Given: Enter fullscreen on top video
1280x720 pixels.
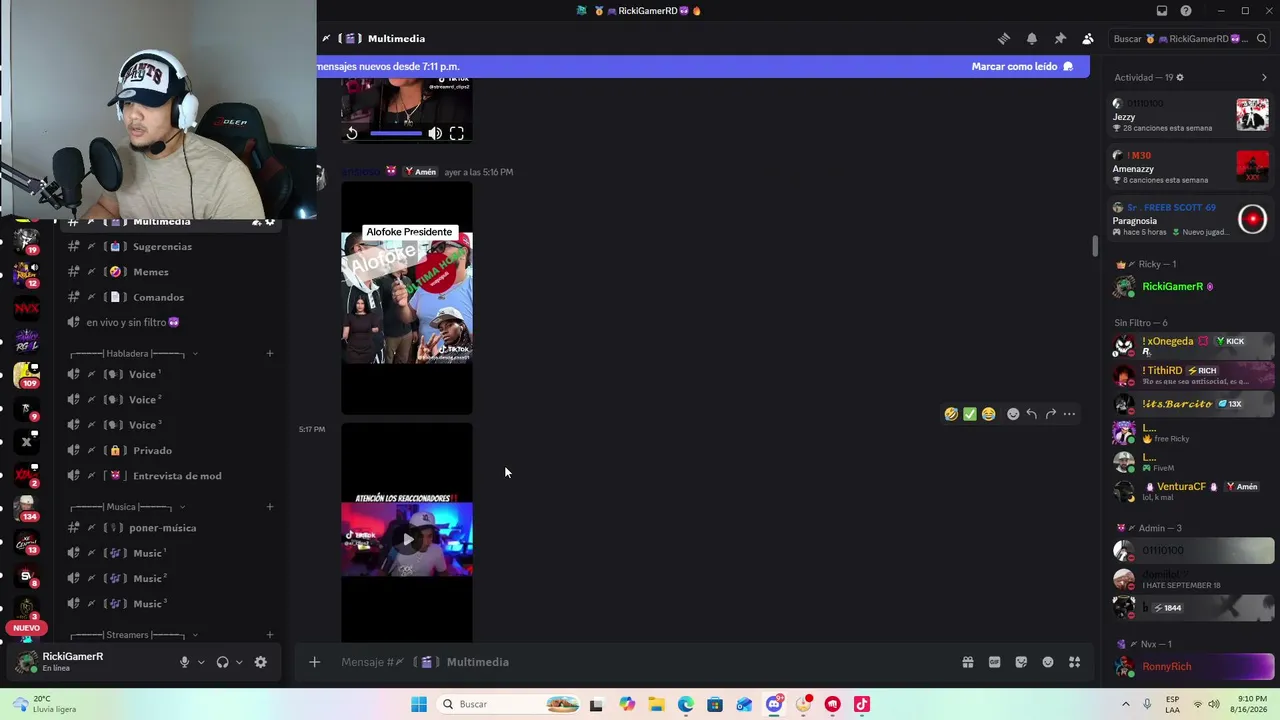Looking at the screenshot, I should click(x=457, y=133).
